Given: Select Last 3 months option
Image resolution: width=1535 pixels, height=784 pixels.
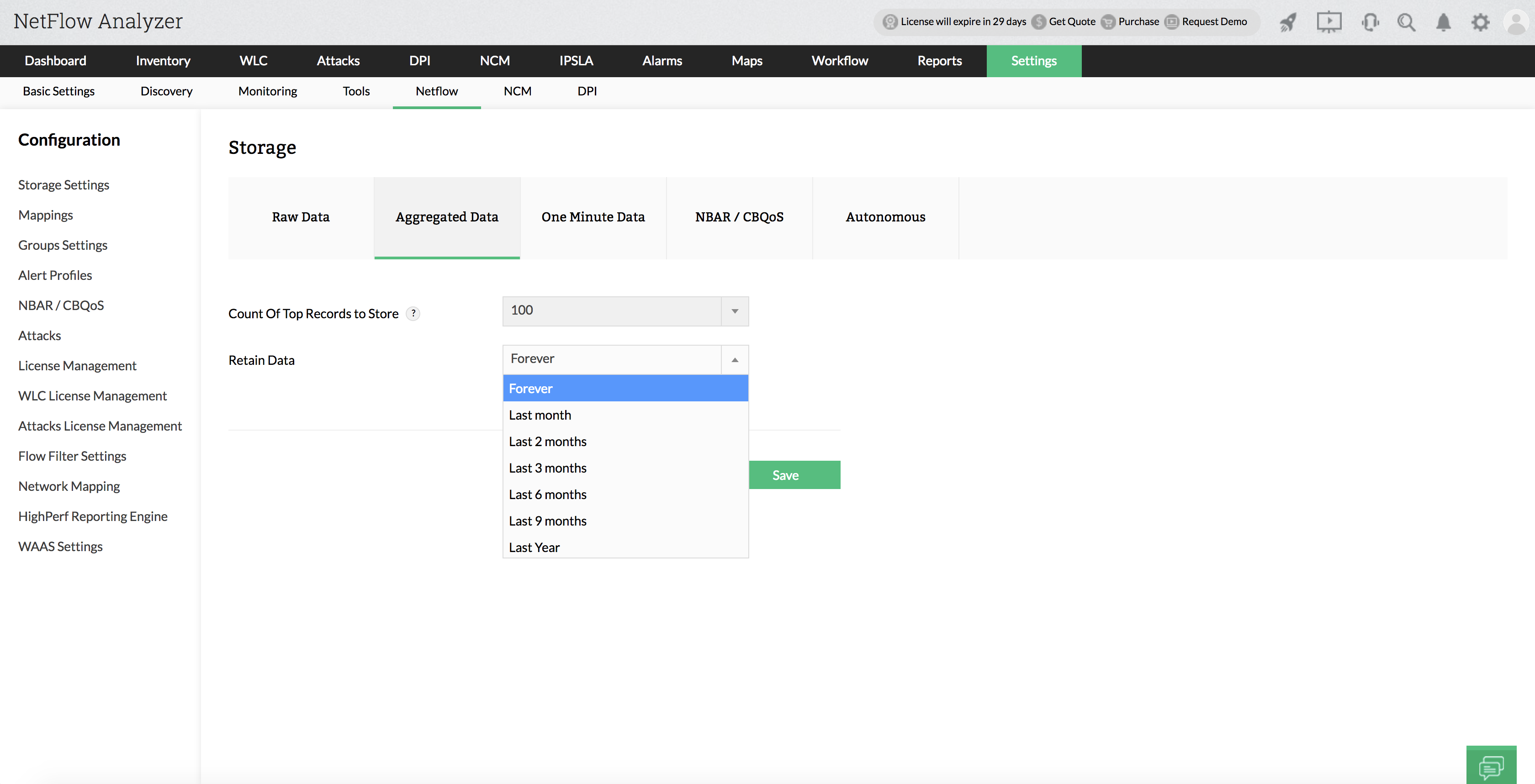Looking at the screenshot, I should (548, 468).
